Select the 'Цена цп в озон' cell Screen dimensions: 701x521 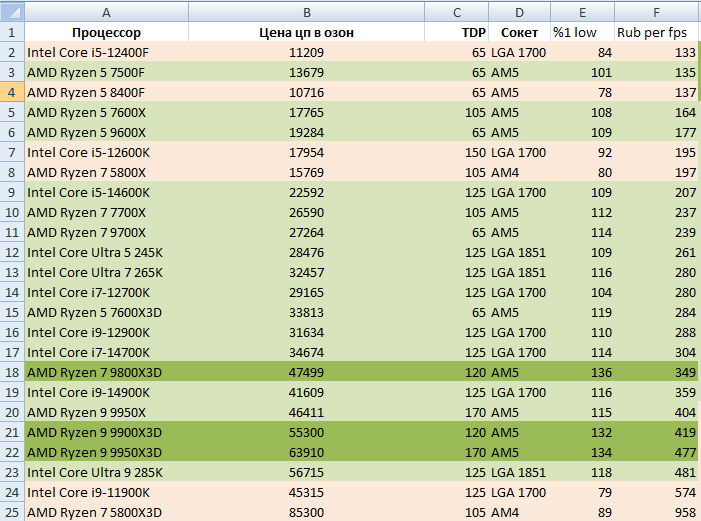coord(306,32)
